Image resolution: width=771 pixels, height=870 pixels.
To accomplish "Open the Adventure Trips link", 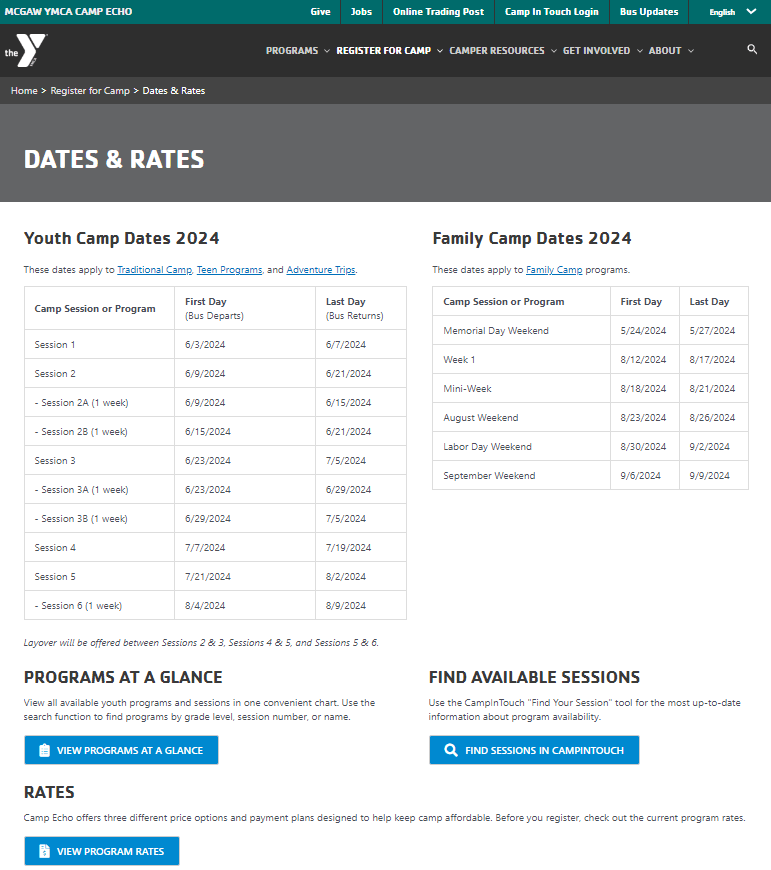I will click(321, 270).
